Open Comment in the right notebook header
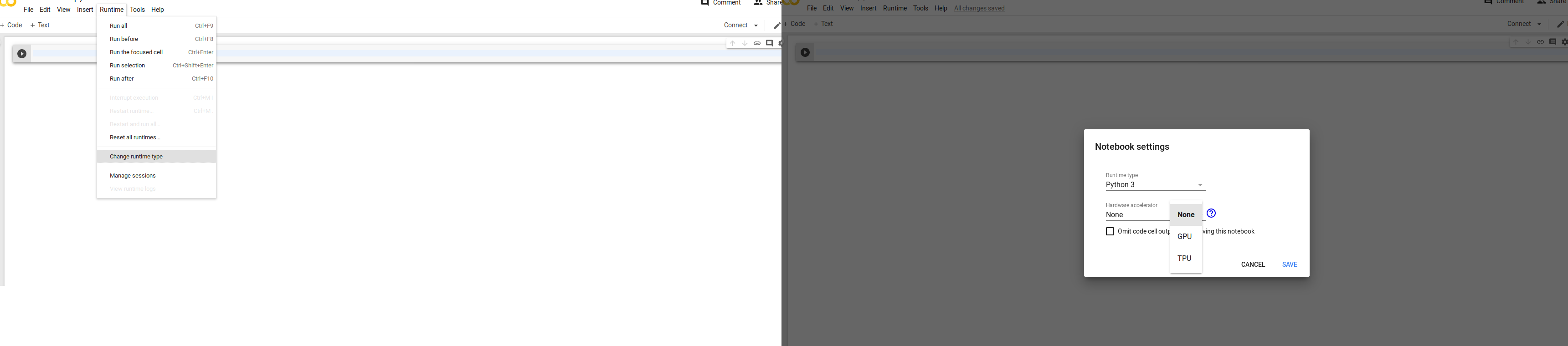Screen dimensions: 1568x346 tap(1504, 2)
